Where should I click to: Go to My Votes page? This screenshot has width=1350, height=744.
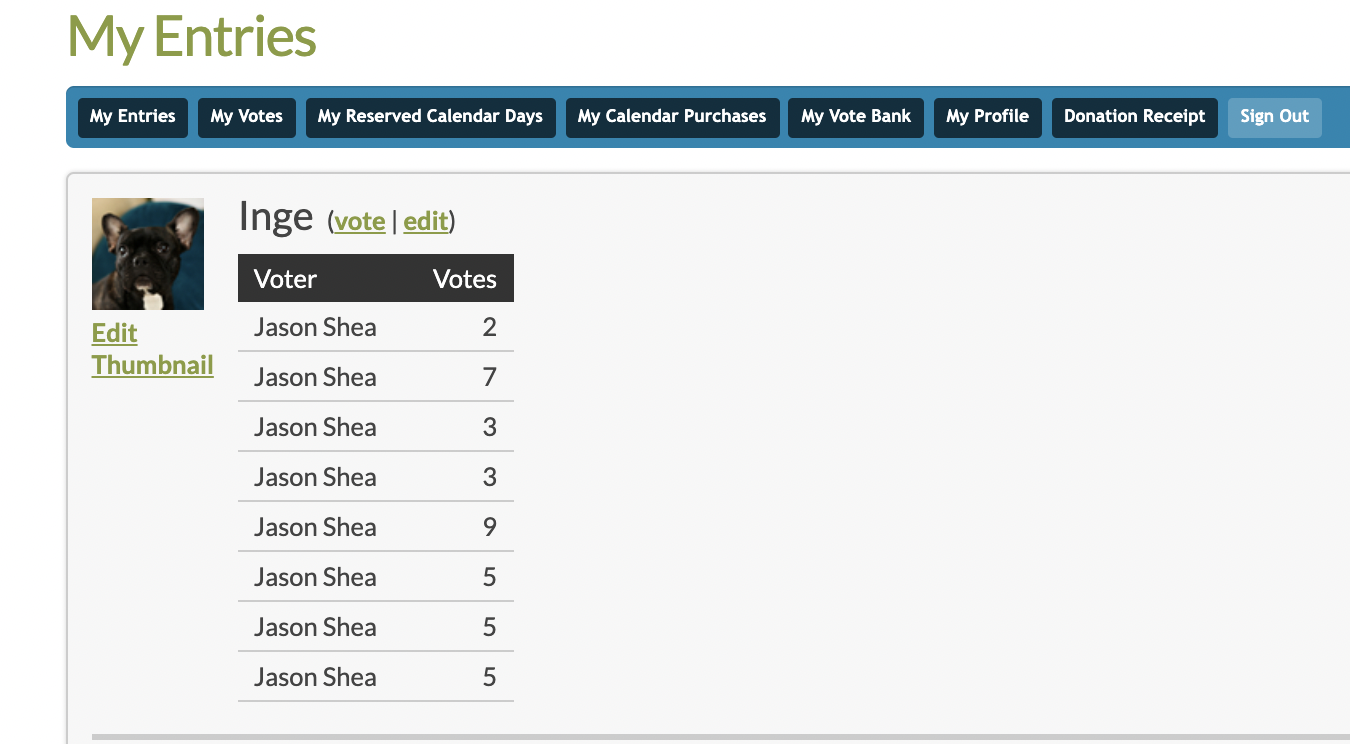tap(246, 117)
